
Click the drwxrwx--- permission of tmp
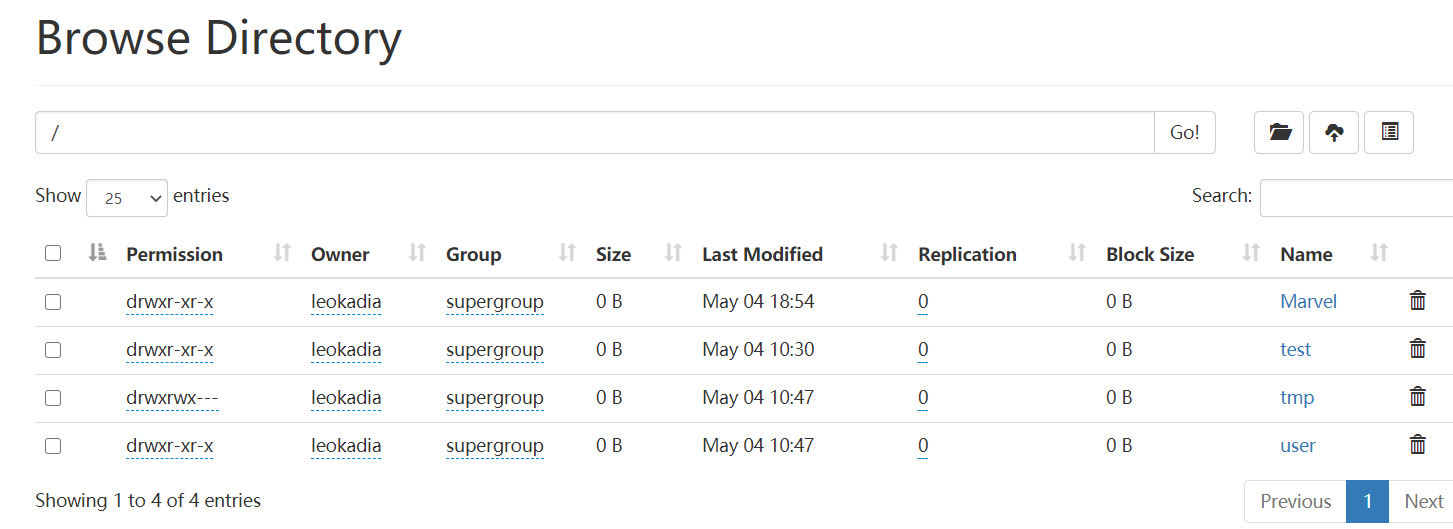[x=172, y=397]
